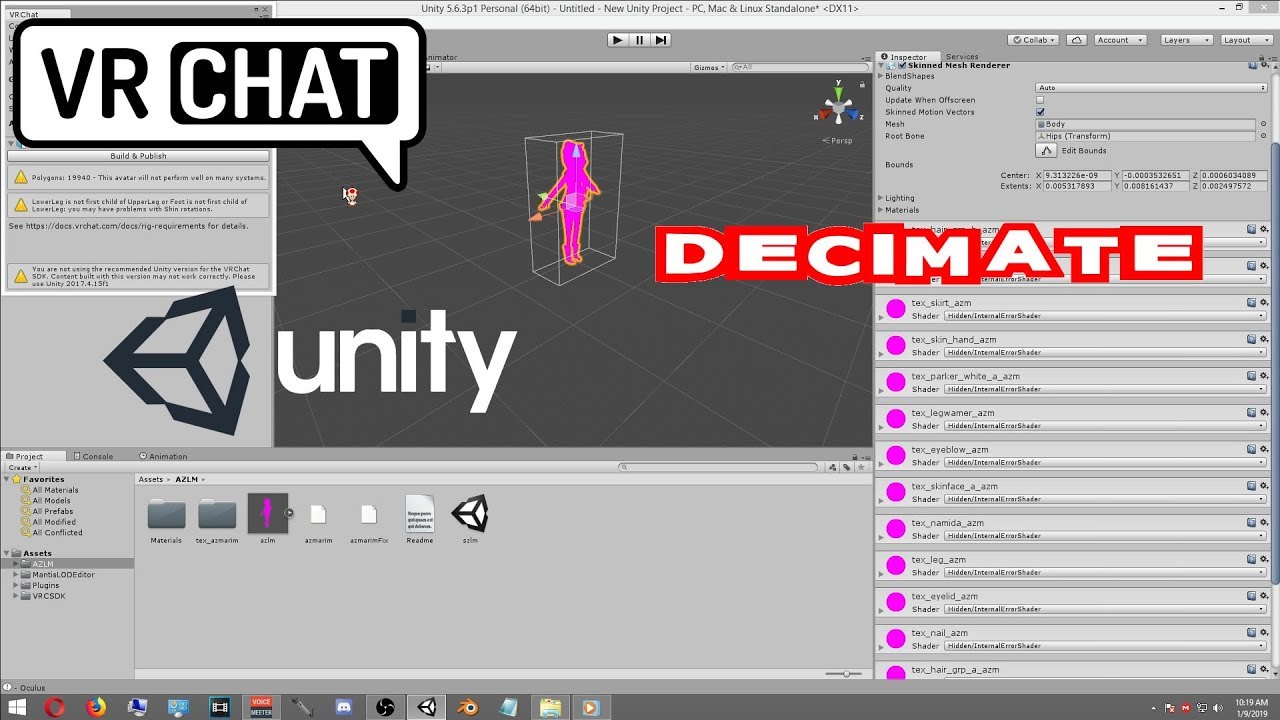Select All Prefabs under Favorites
The height and width of the screenshot is (720, 1280).
(52, 511)
